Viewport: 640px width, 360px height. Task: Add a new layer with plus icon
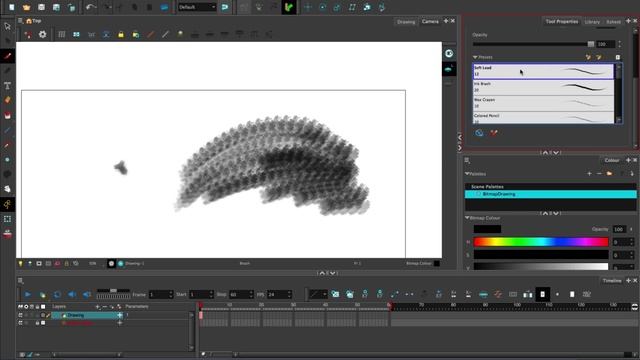[97, 307]
